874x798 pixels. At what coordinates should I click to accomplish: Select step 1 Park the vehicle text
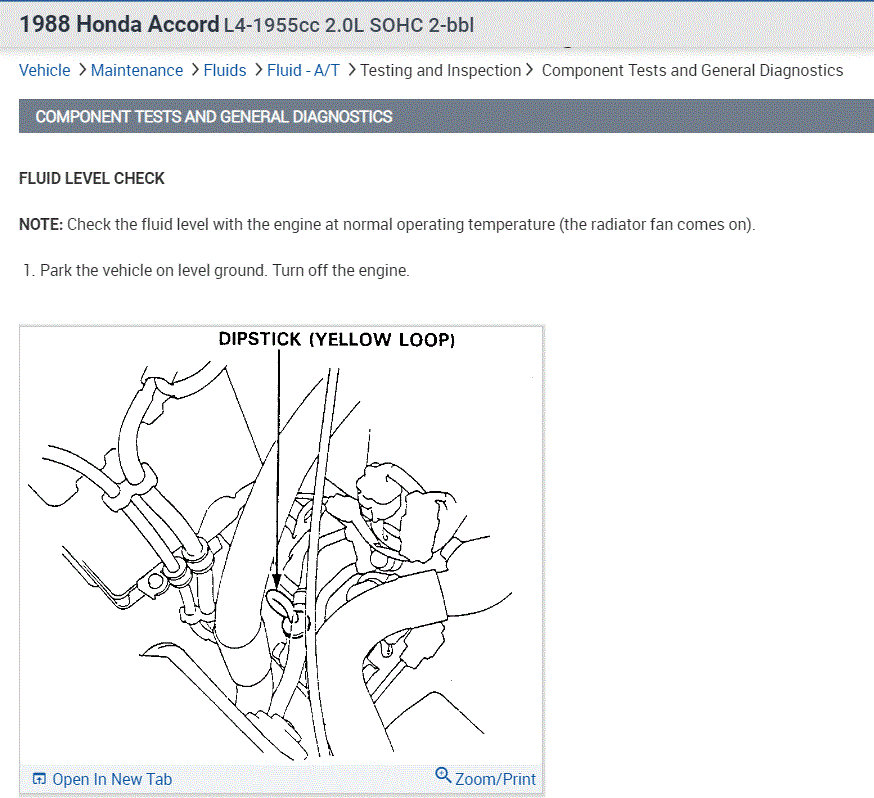(x=216, y=271)
